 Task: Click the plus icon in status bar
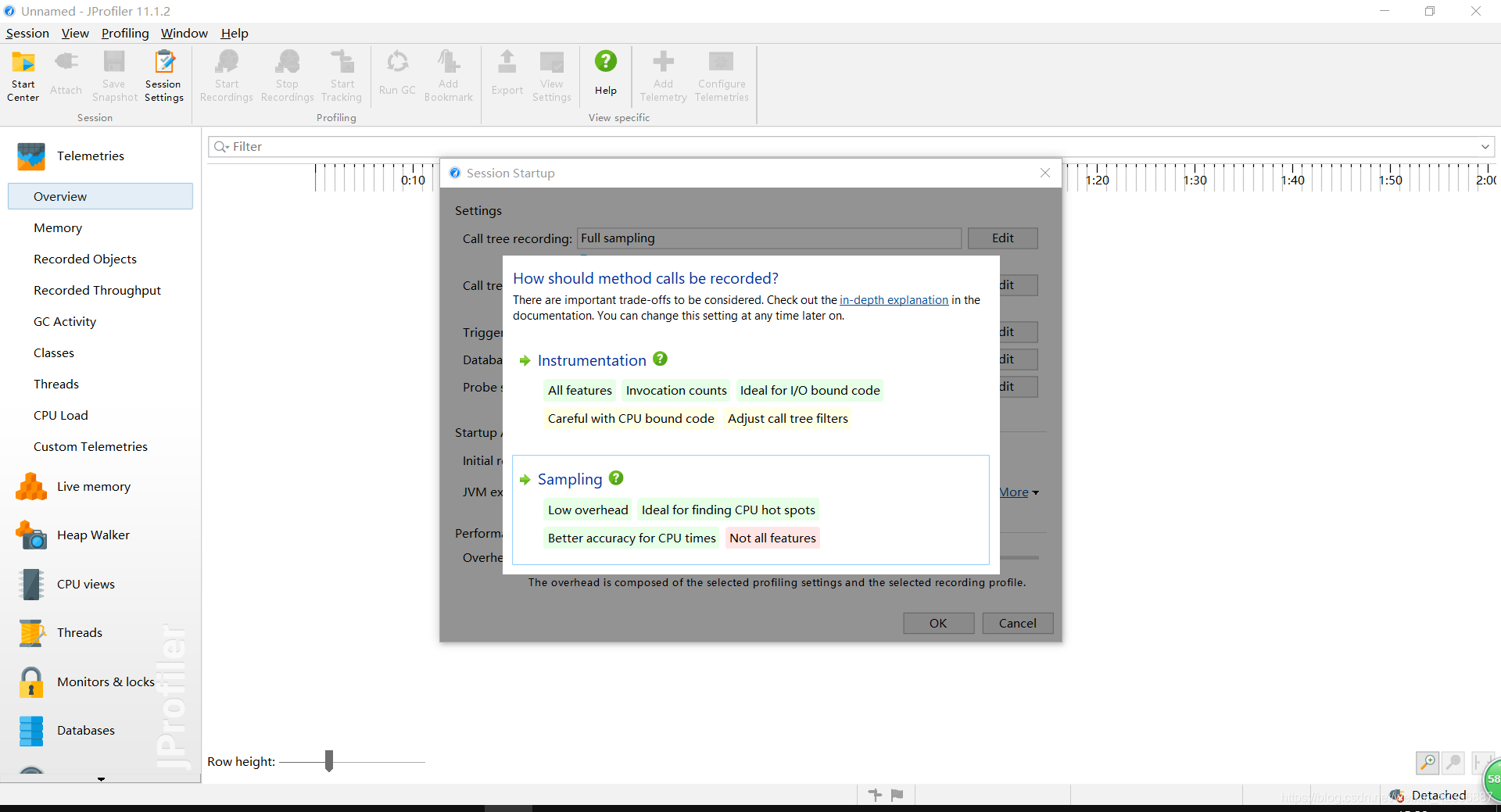pyautogui.click(x=875, y=795)
